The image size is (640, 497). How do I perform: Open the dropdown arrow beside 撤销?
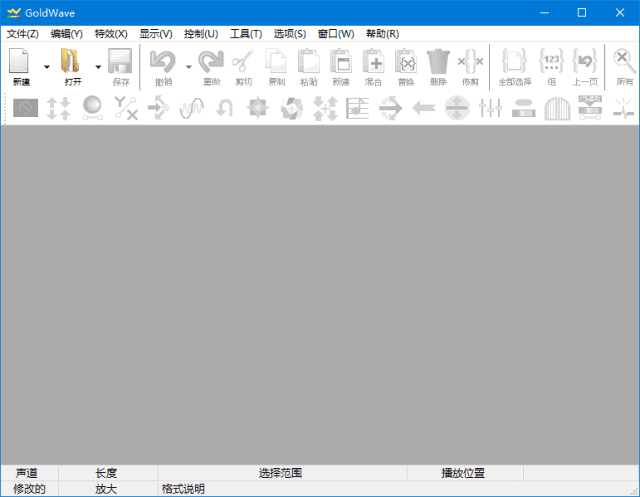(x=189, y=67)
